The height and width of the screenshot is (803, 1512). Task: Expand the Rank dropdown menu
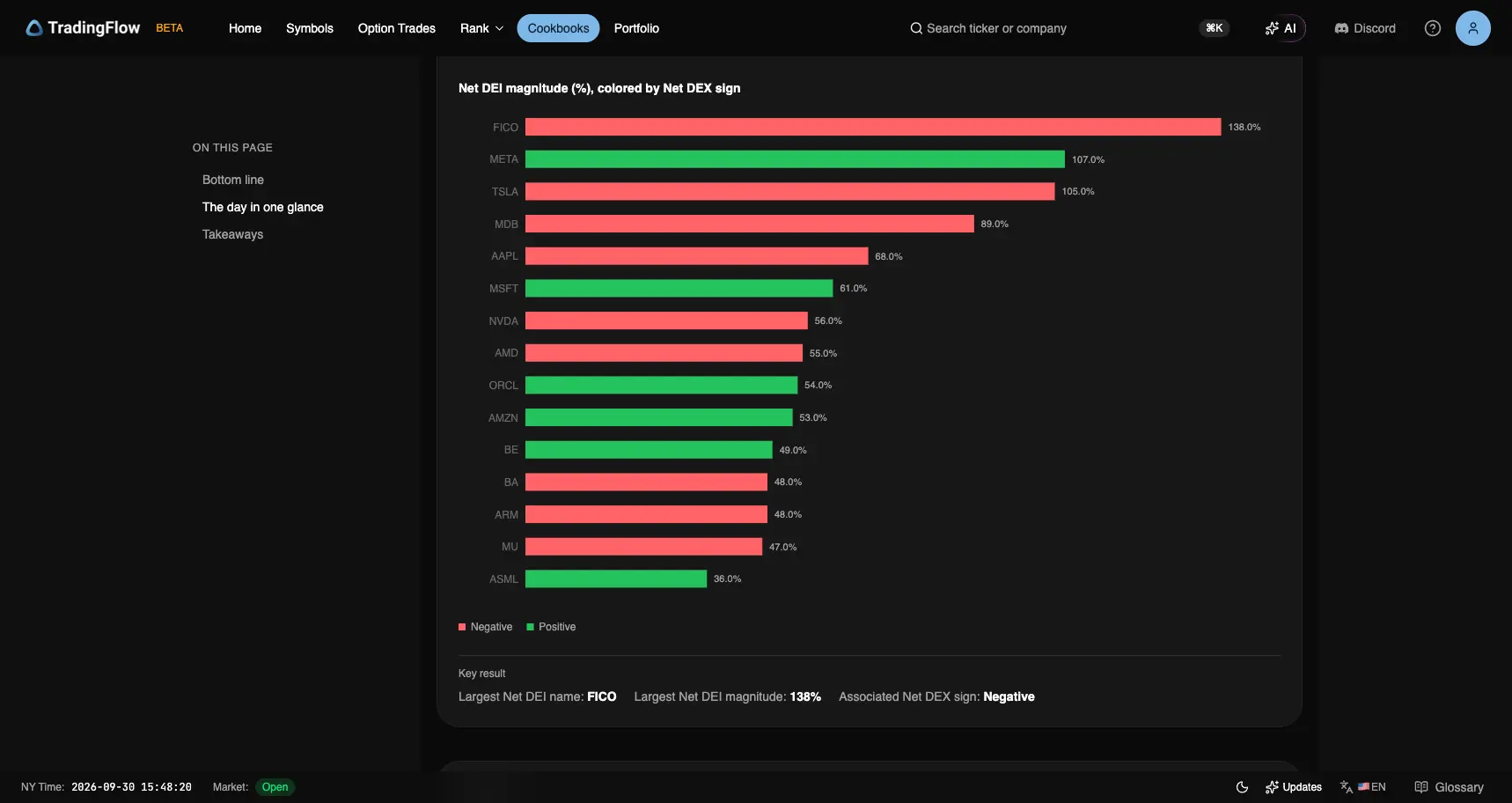[481, 28]
